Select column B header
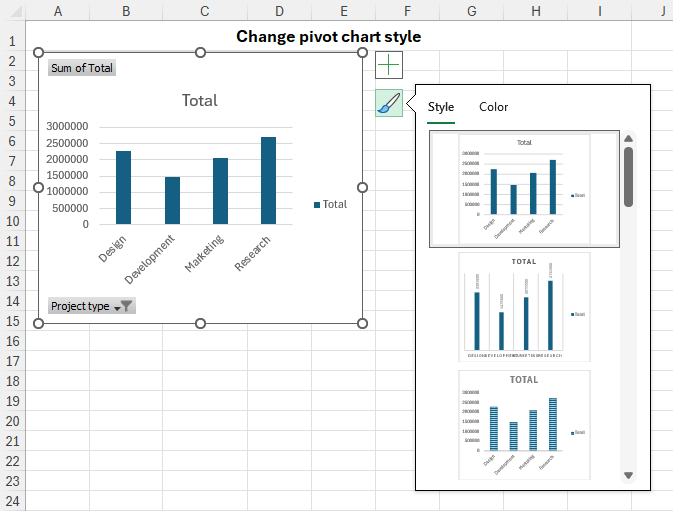This screenshot has width=673, height=511. pyautogui.click(x=126, y=11)
